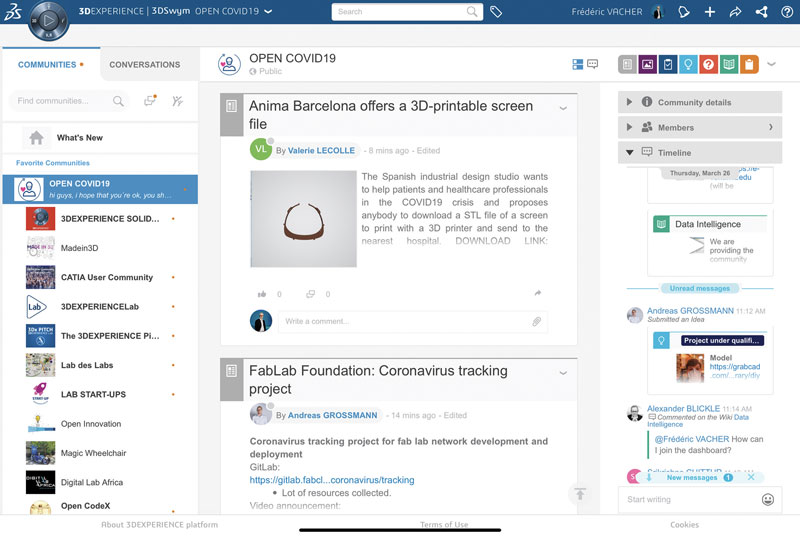Screen dimensions: 800x536
Task: Open About 3DEXPERIENCE platform link
Action: 159,524
